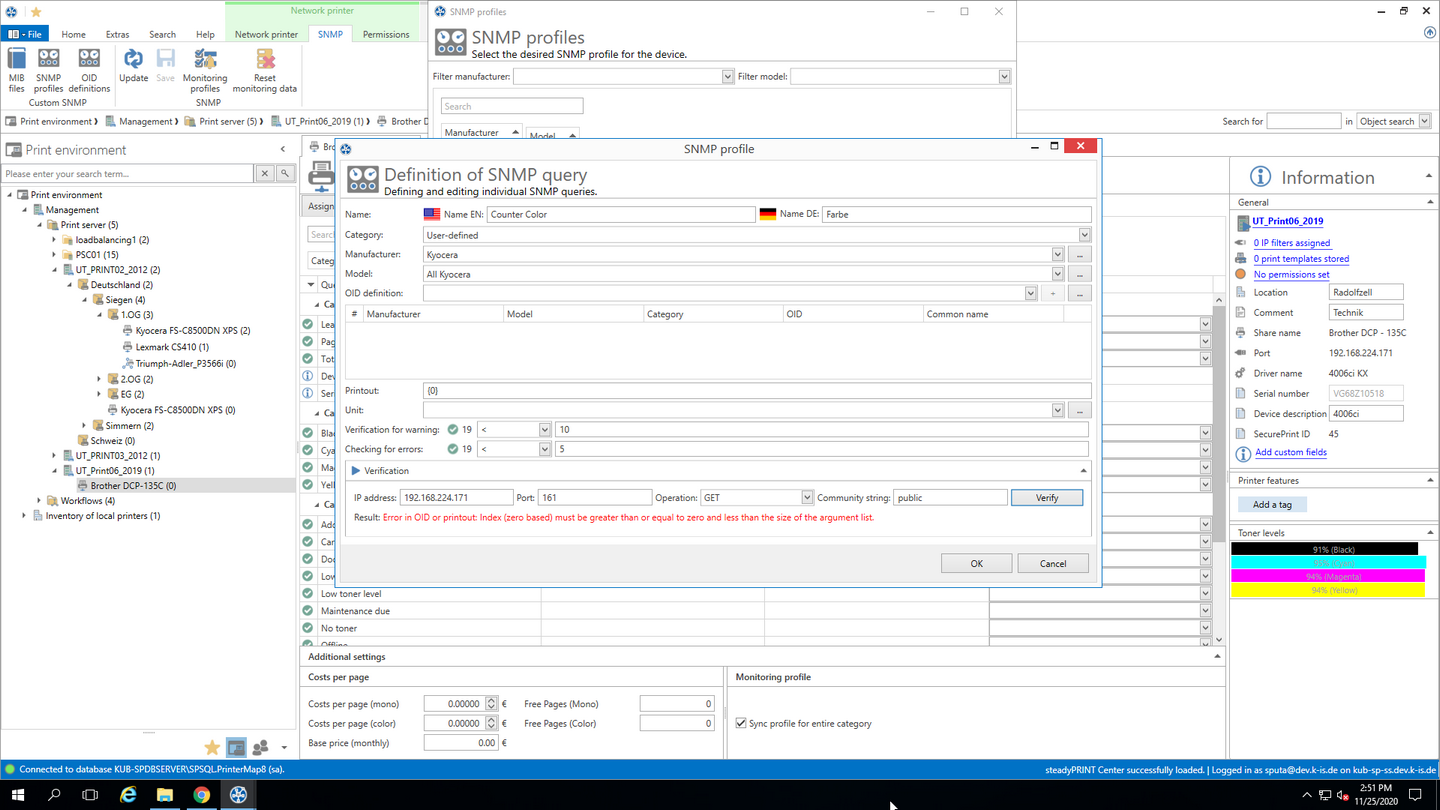Open the Manufacturer Kyocera dropdown
Viewport: 1440px width, 810px height.
coord(1057,255)
